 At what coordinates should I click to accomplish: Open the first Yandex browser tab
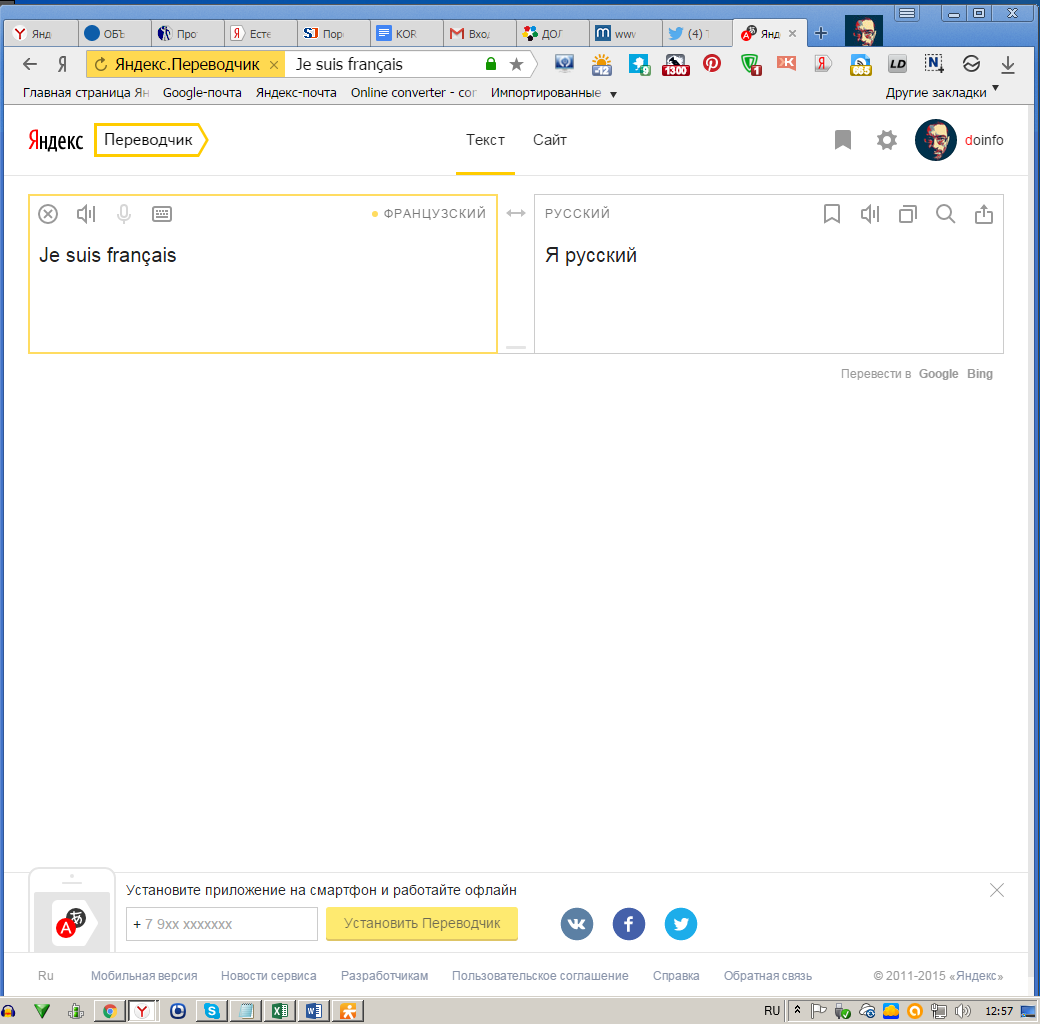point(40,33)
